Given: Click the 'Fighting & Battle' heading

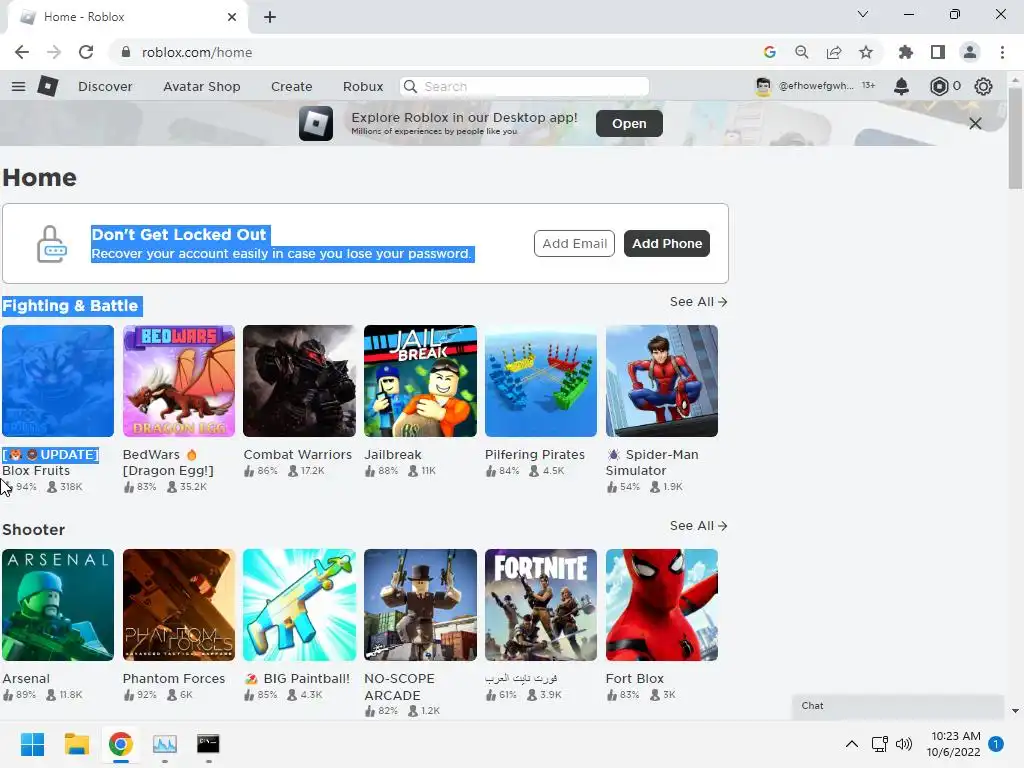Looking at the screenshot, I should [71, 306].
